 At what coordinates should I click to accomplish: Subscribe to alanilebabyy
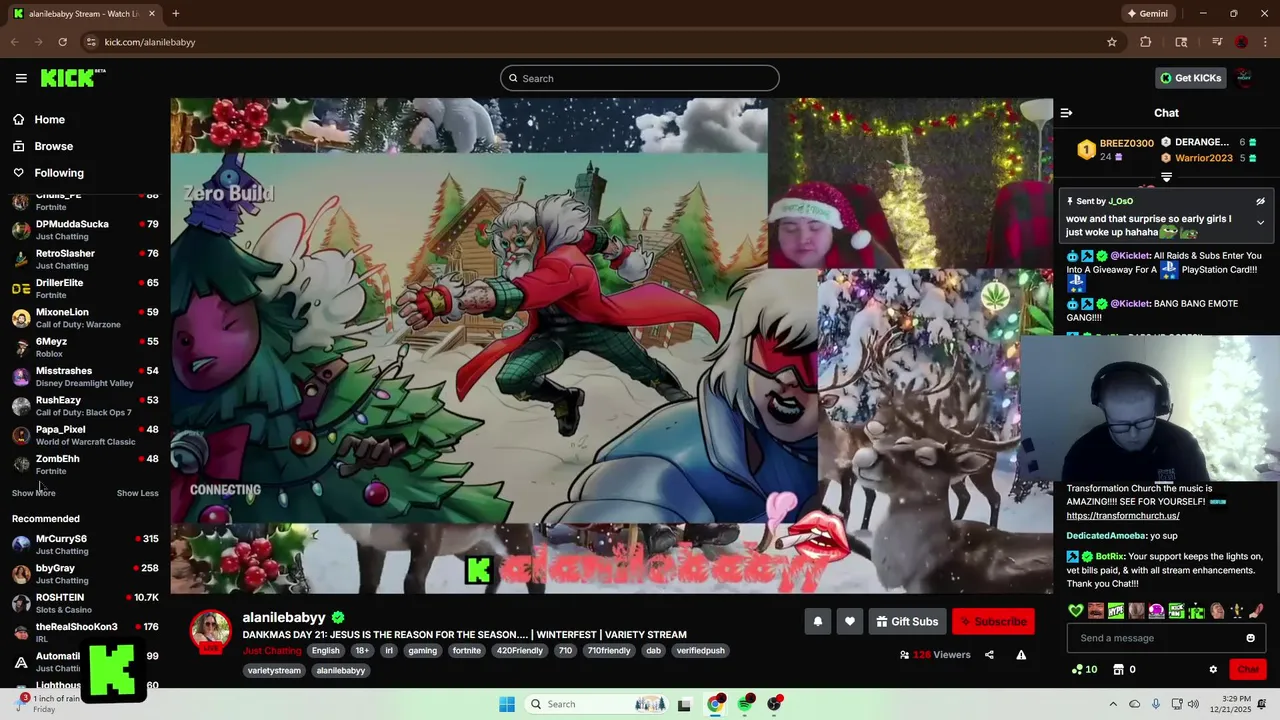(x=992, y=622)
